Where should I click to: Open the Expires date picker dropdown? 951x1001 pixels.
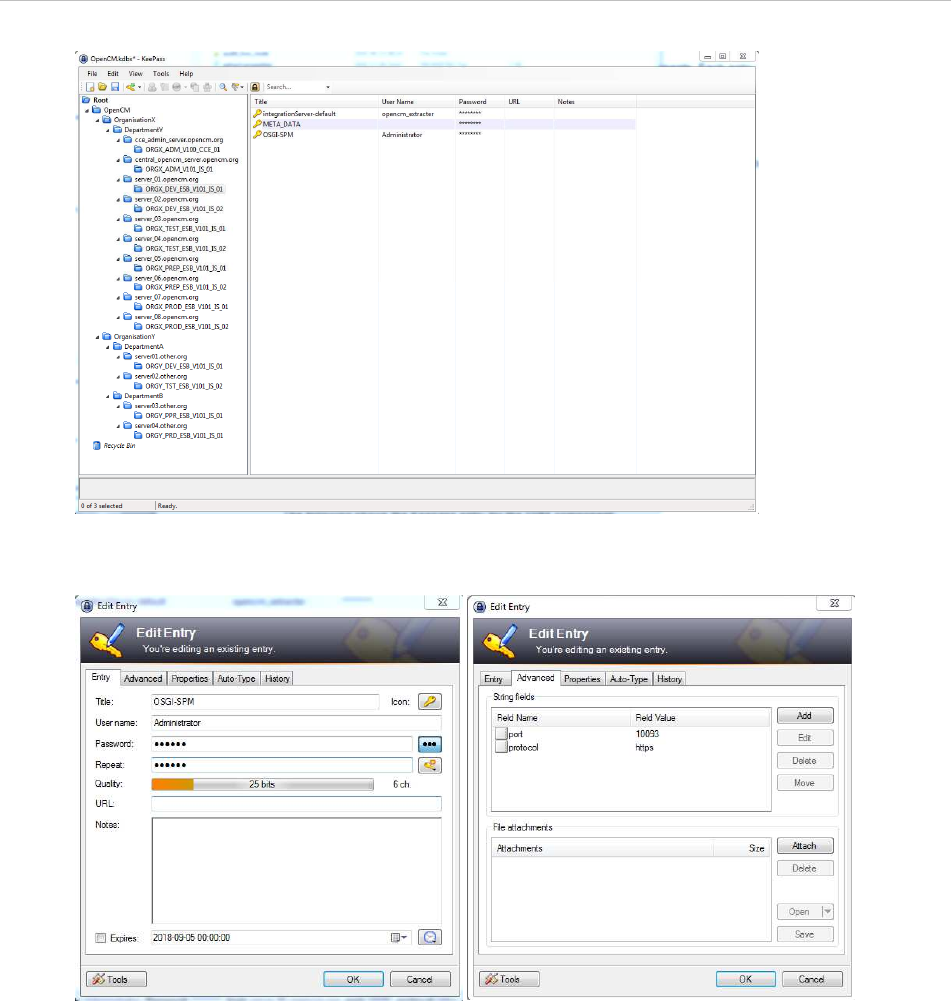tap(399, 937)
